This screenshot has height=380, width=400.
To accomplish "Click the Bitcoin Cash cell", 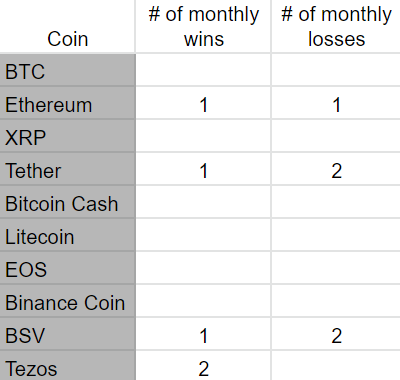I will pyautogui.click(x=67, y=202).
